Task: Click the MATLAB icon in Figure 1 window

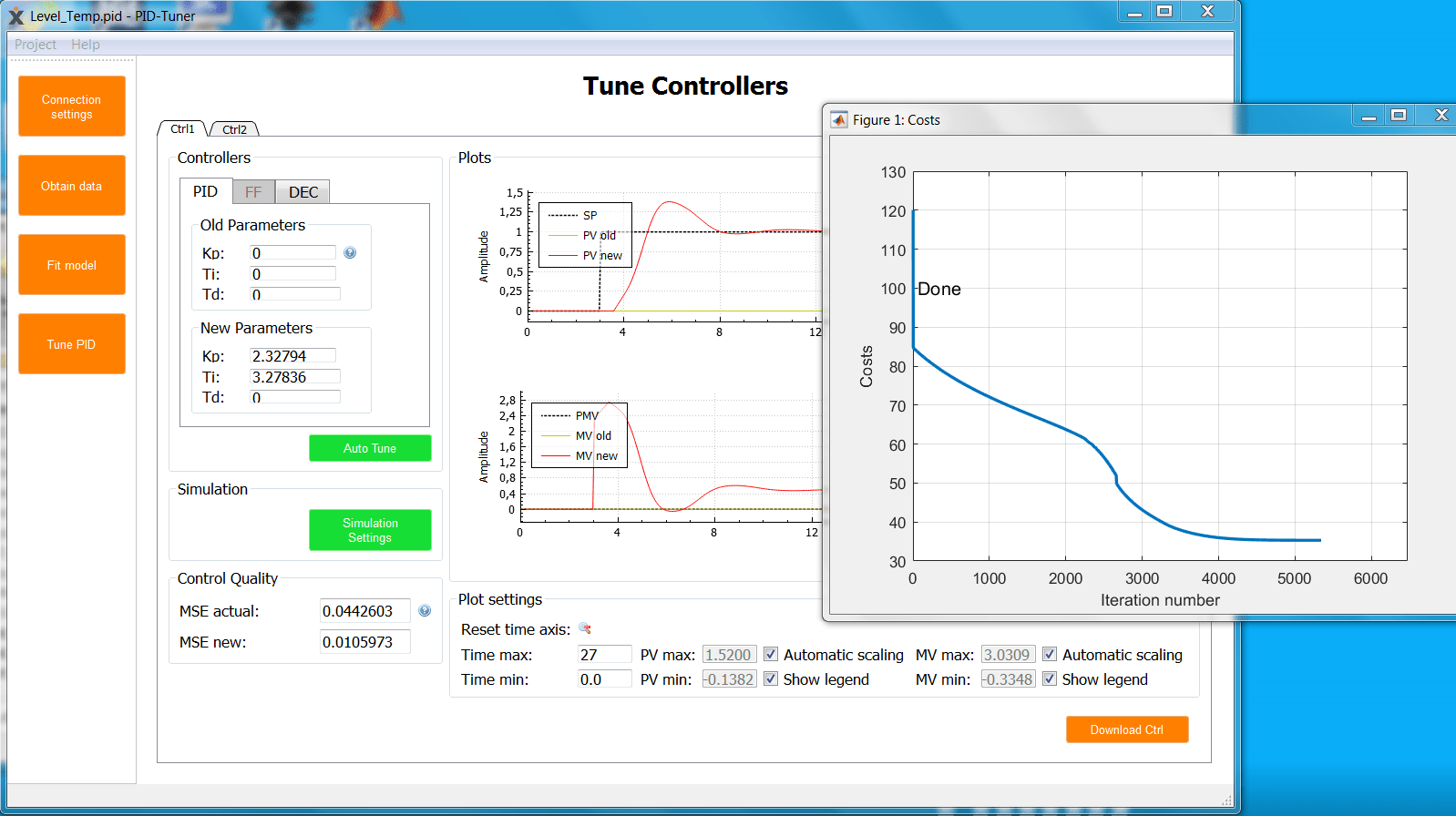Action: point(839,119)
